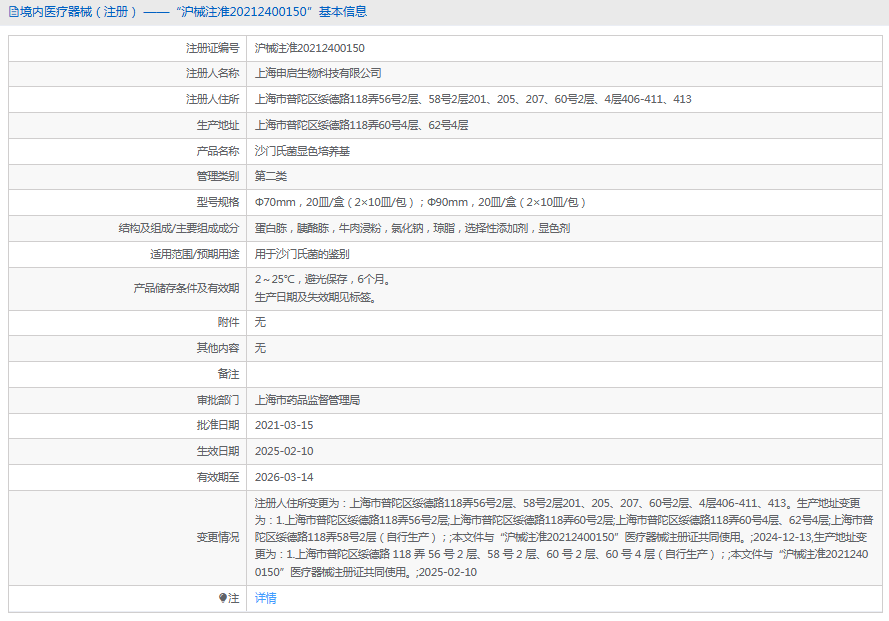Click the marker icon beside 注 label
The height and width of the screenshot is (621, 889).
click(223, 598)
